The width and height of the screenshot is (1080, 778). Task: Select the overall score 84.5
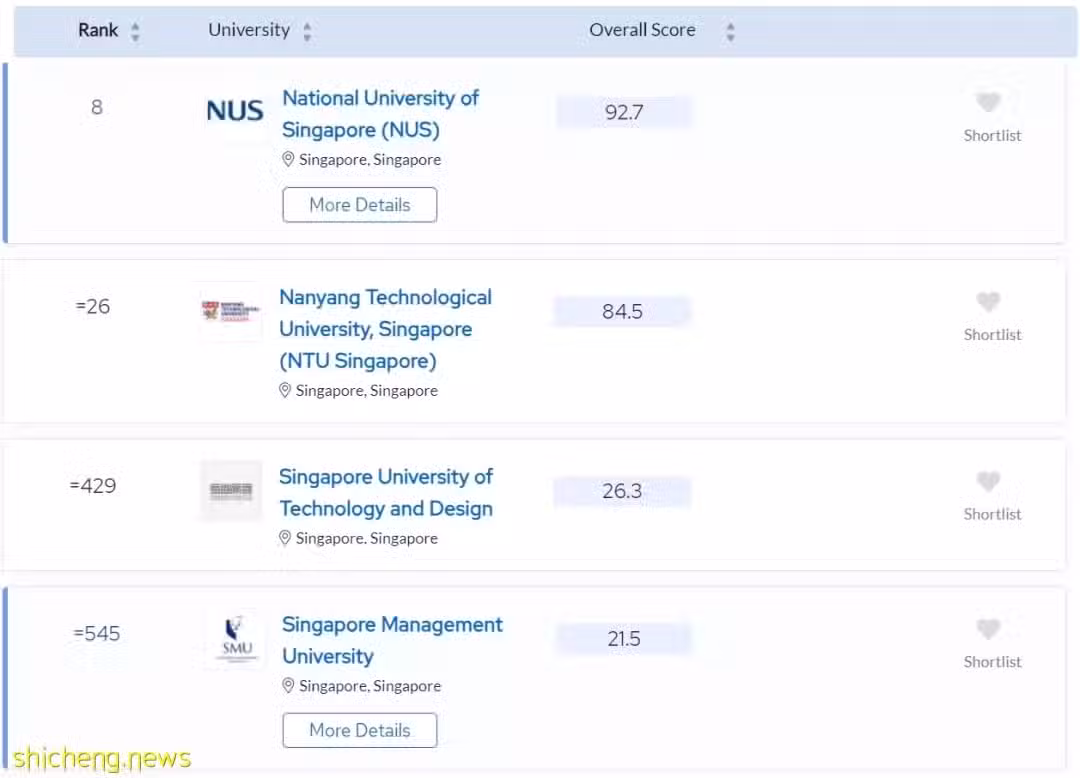[x=622, y=311]
